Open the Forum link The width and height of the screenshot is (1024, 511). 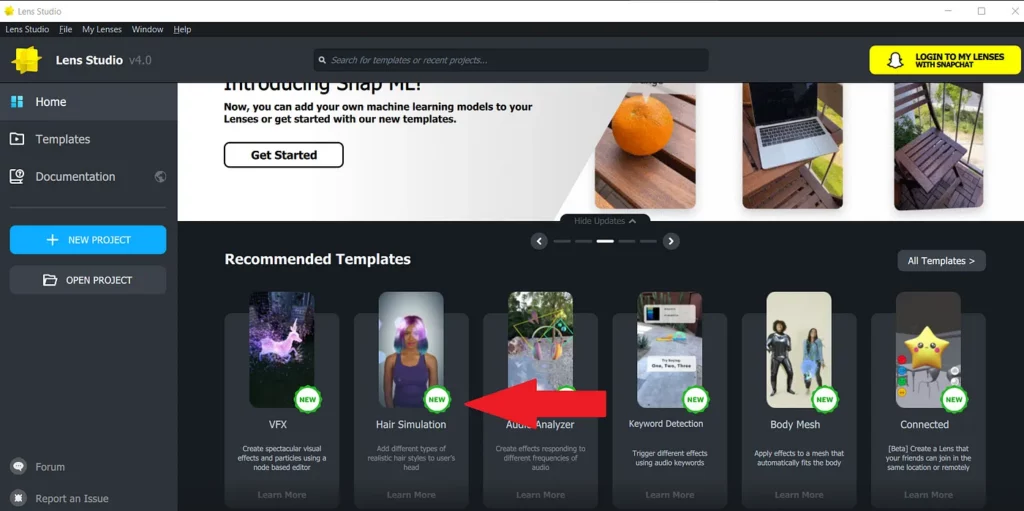tap(50, 467)
